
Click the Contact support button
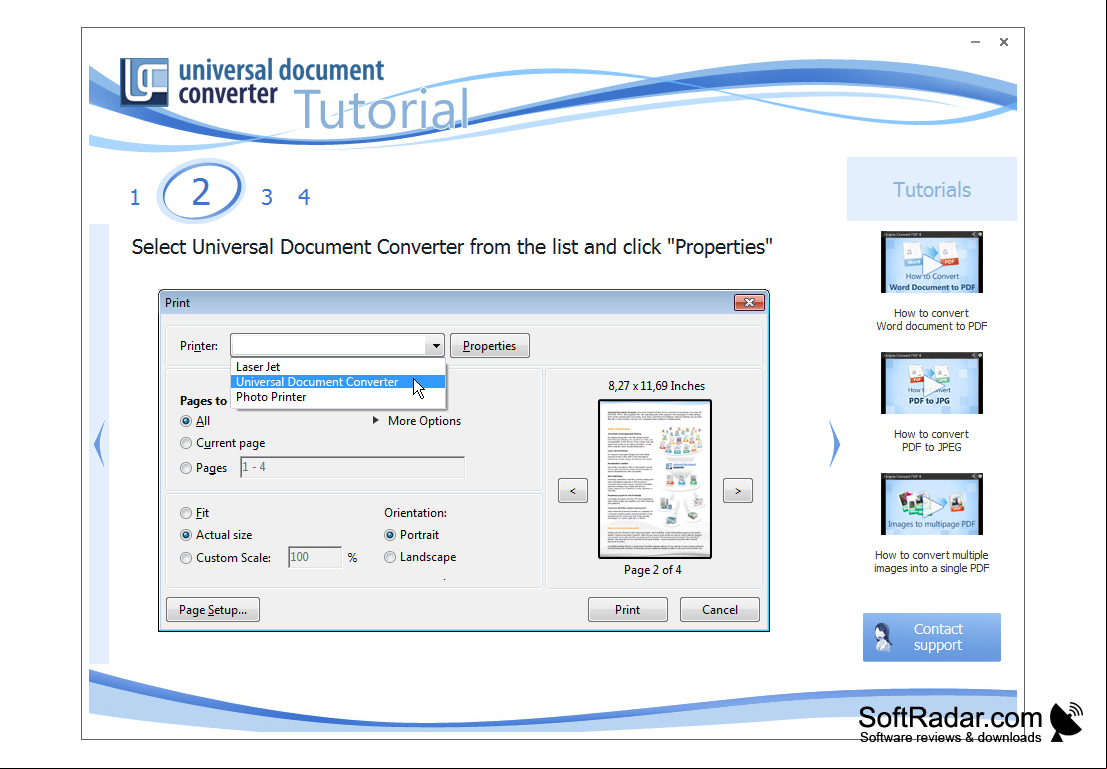(x=932, y=637)
